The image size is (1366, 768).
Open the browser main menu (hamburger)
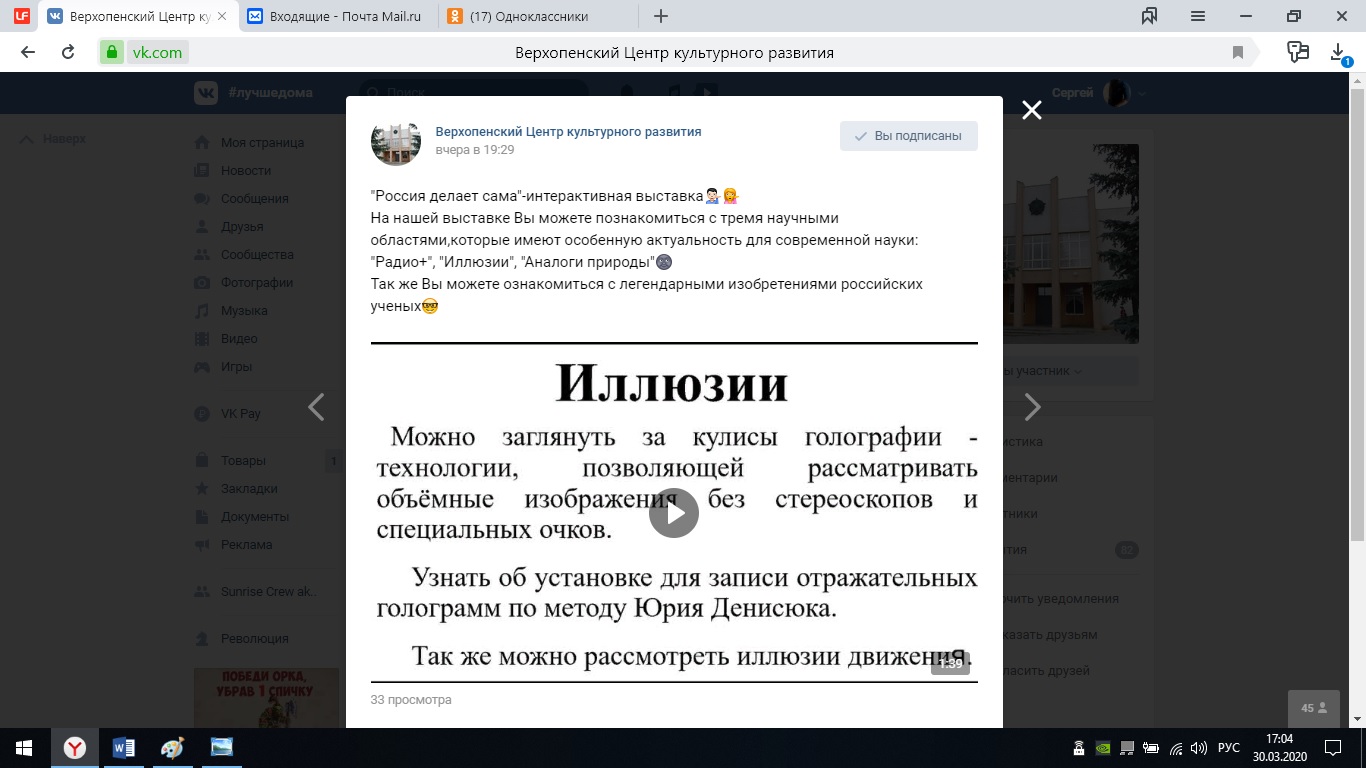pyautogui.click(x=1198, y=16)
